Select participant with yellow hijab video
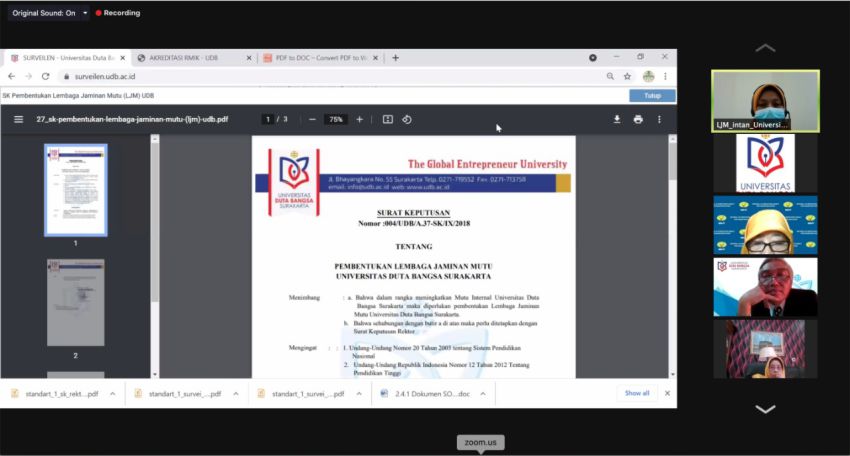The height and width of the screenshot is (456, 850). click(765, 225)
